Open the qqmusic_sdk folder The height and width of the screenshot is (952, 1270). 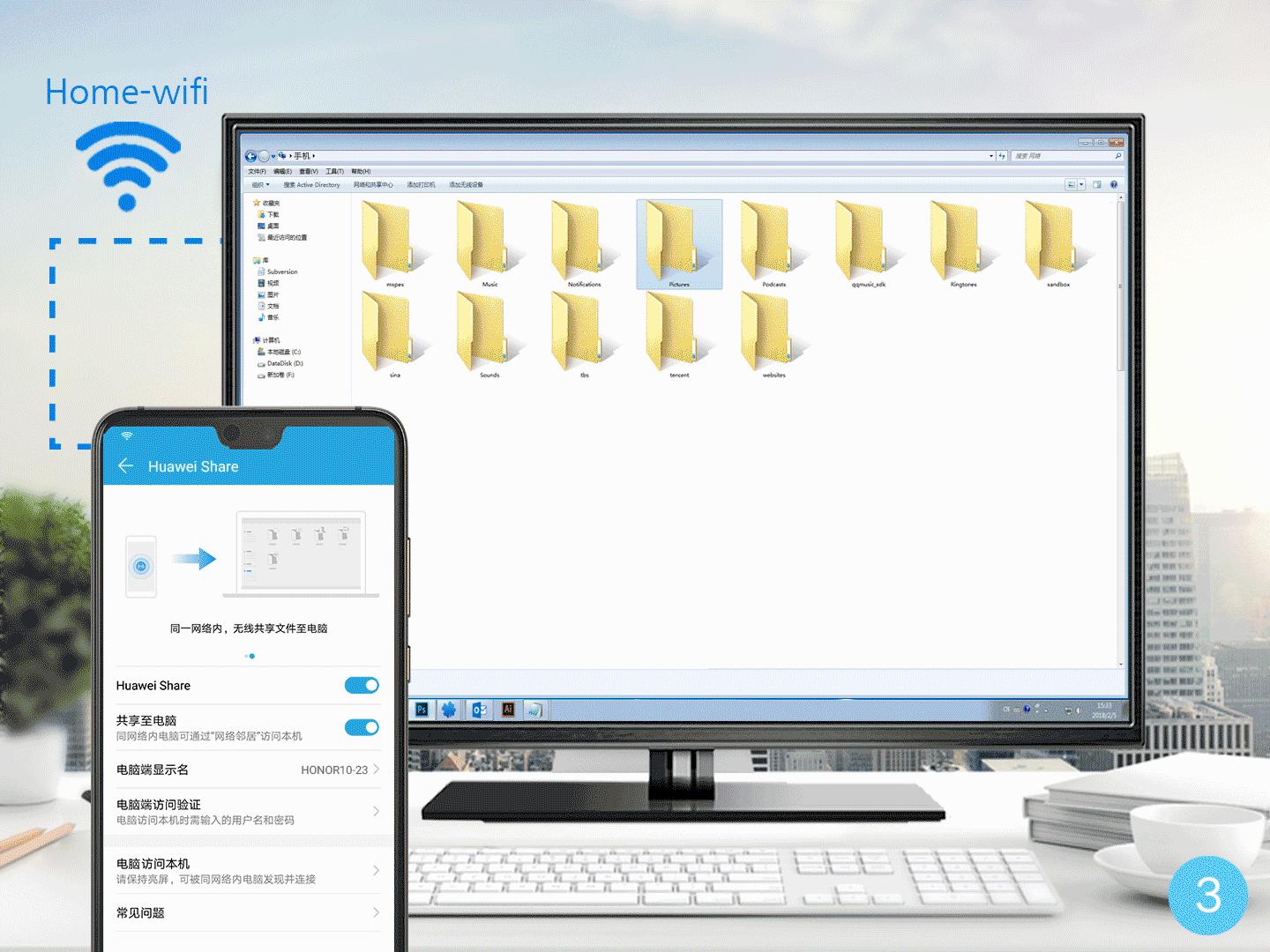869,243
